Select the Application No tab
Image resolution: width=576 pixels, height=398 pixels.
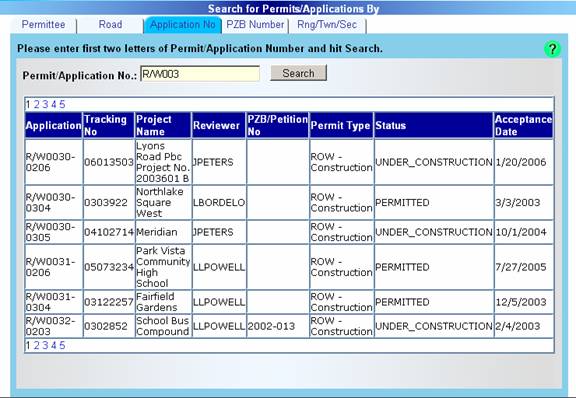[x=183, y=25]
